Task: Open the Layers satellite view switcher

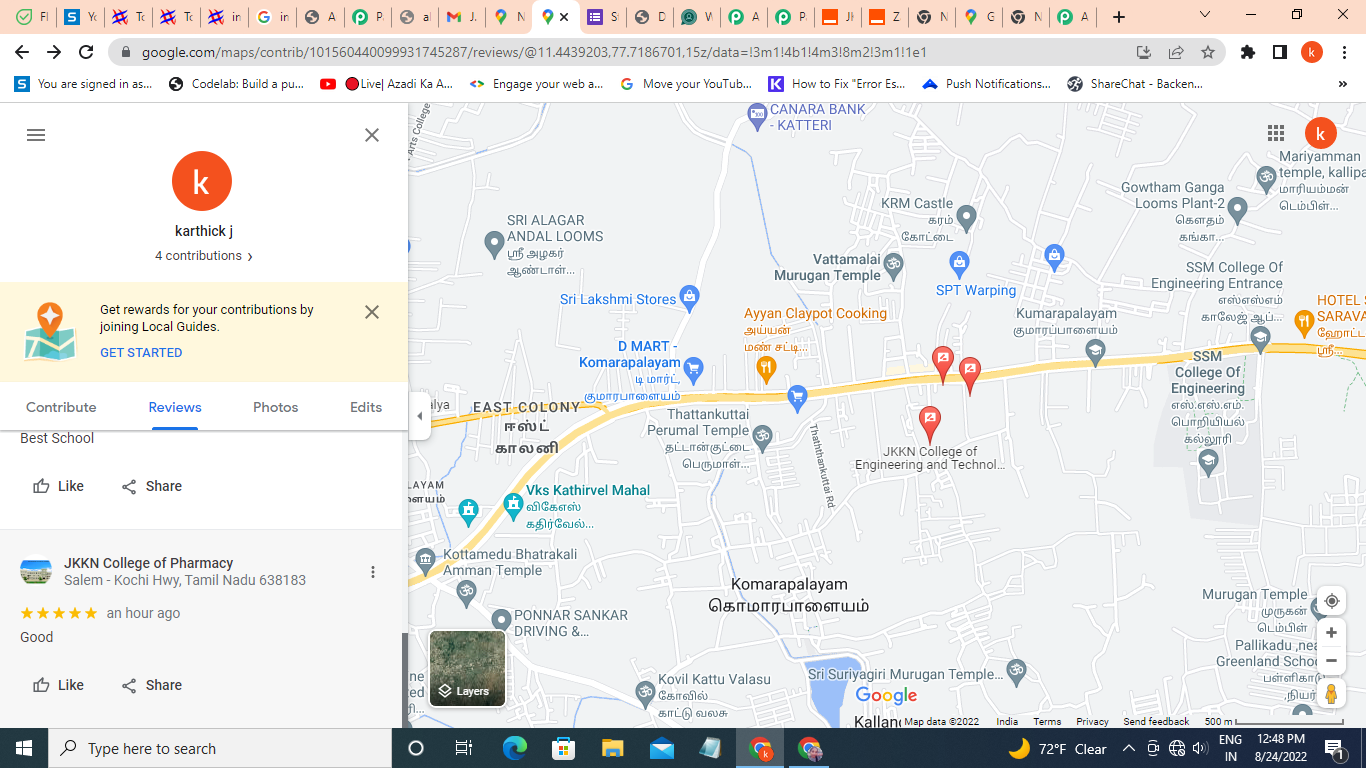Action: [x=467, y=668]
